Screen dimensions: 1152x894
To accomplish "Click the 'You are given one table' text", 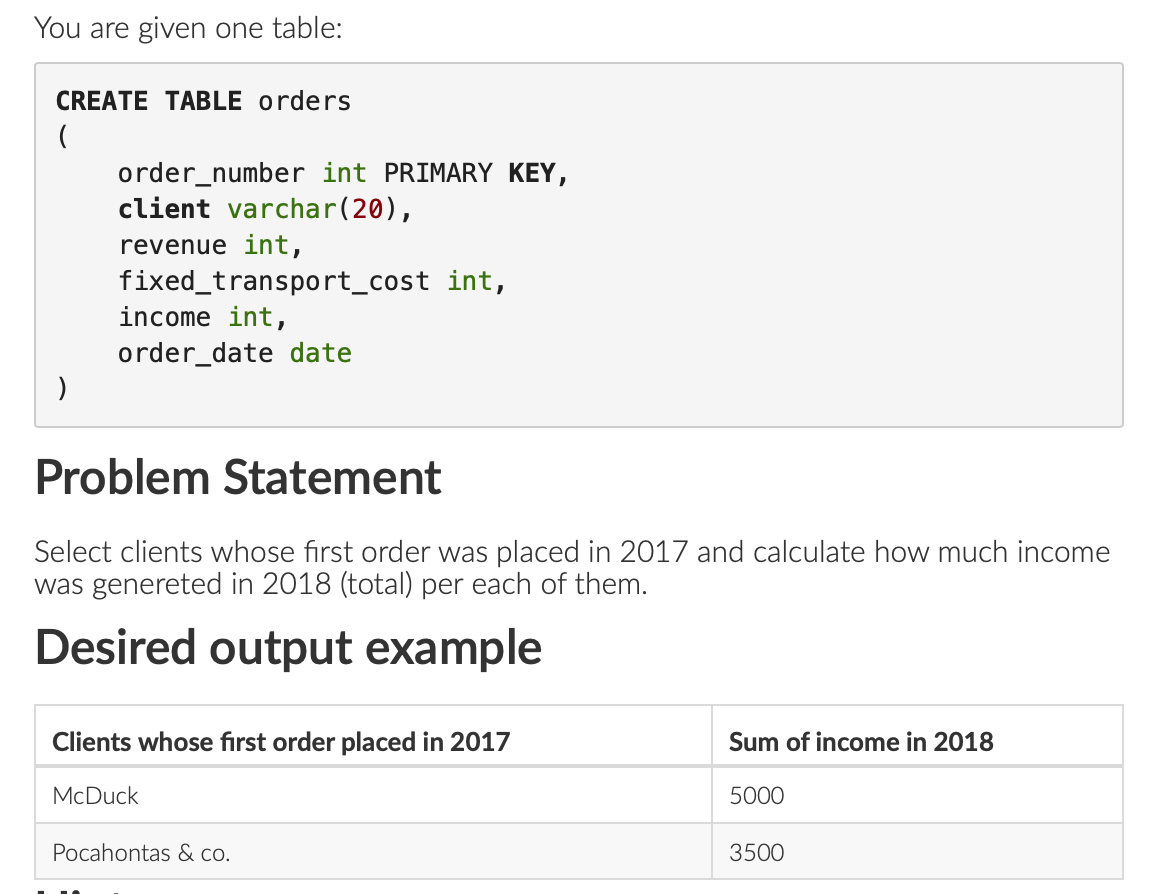I will (x=186, y=27).
